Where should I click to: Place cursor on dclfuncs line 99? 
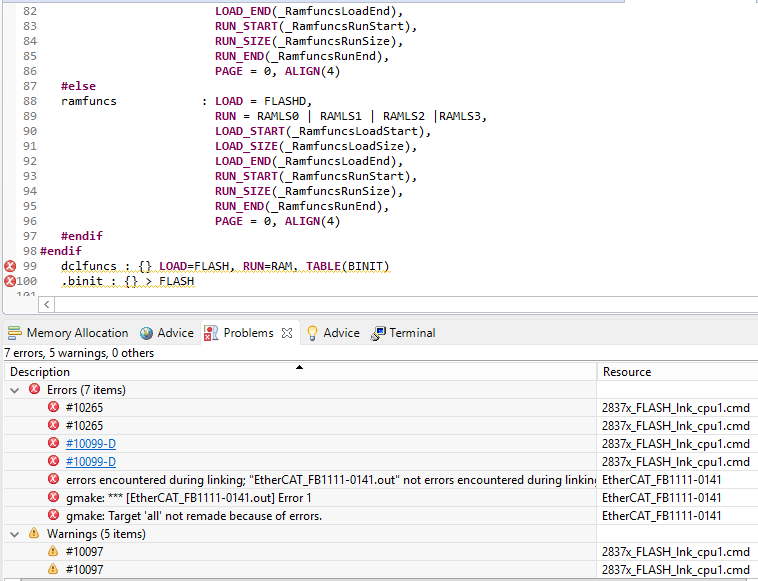[x=225, y=266]
